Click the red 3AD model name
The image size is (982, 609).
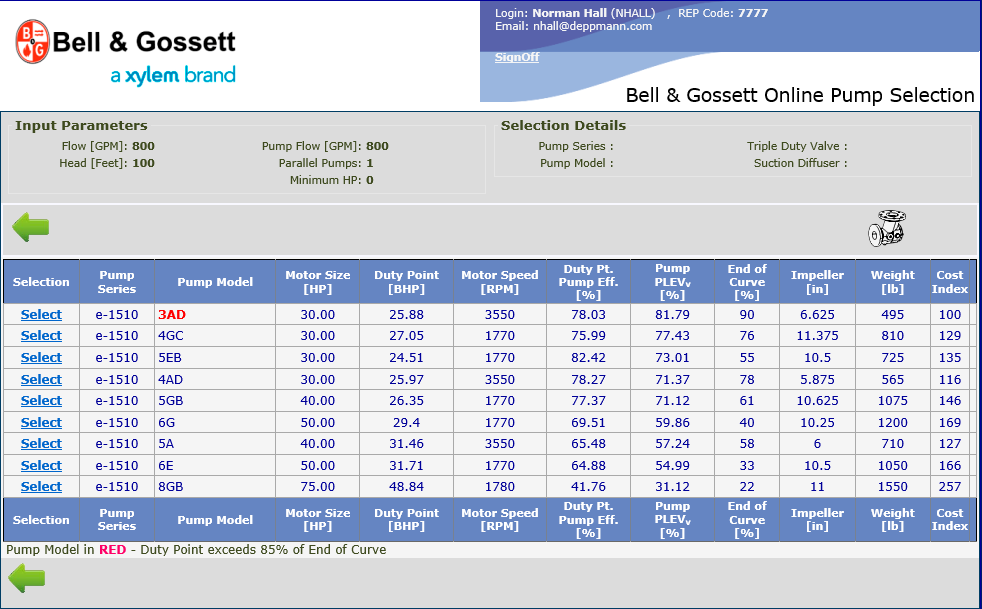[172, 315]
